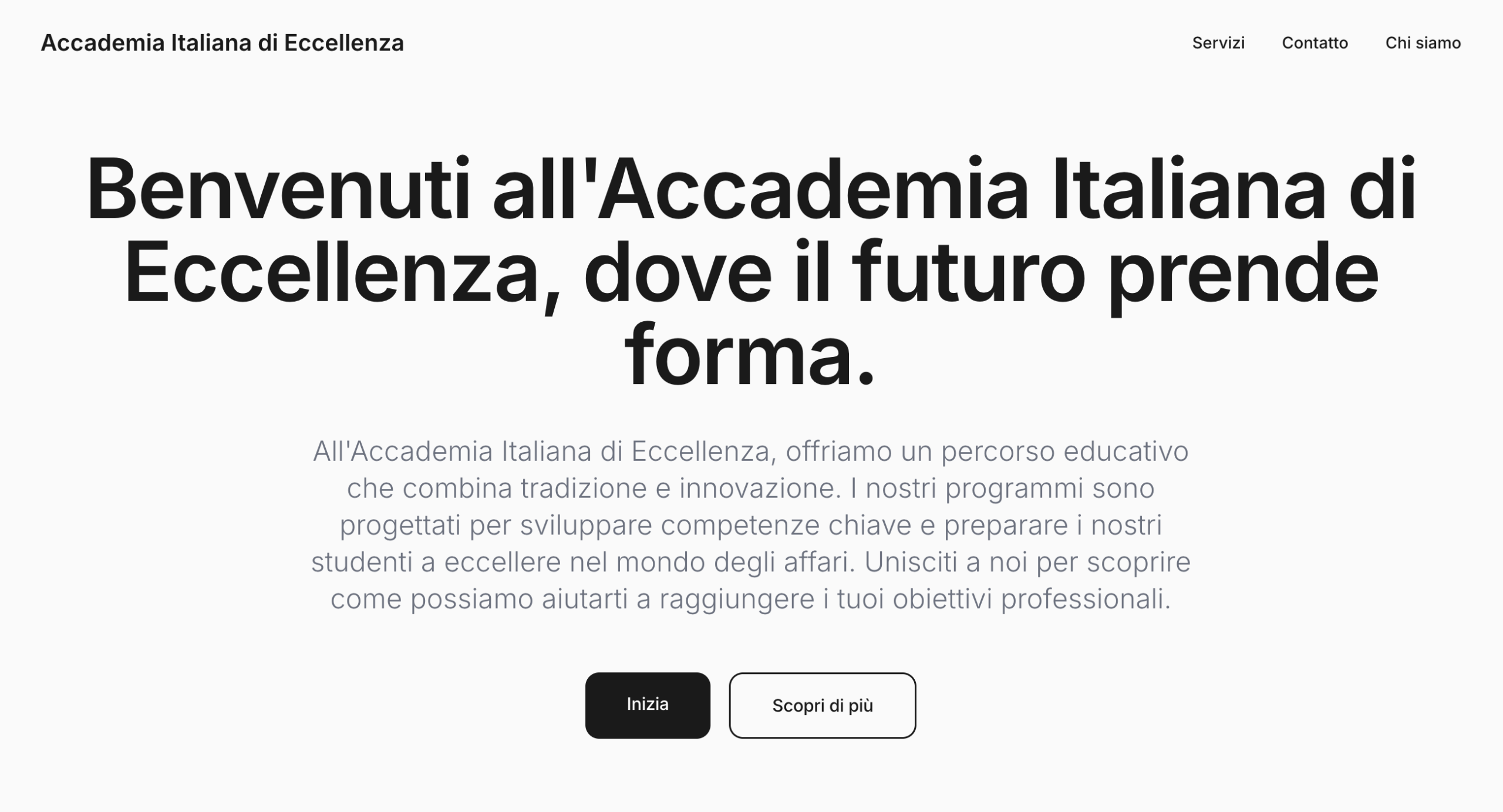The image size is (1503, 812).
Task: Click the word "forma." ending the headline
Action: [x=750, y=356]
